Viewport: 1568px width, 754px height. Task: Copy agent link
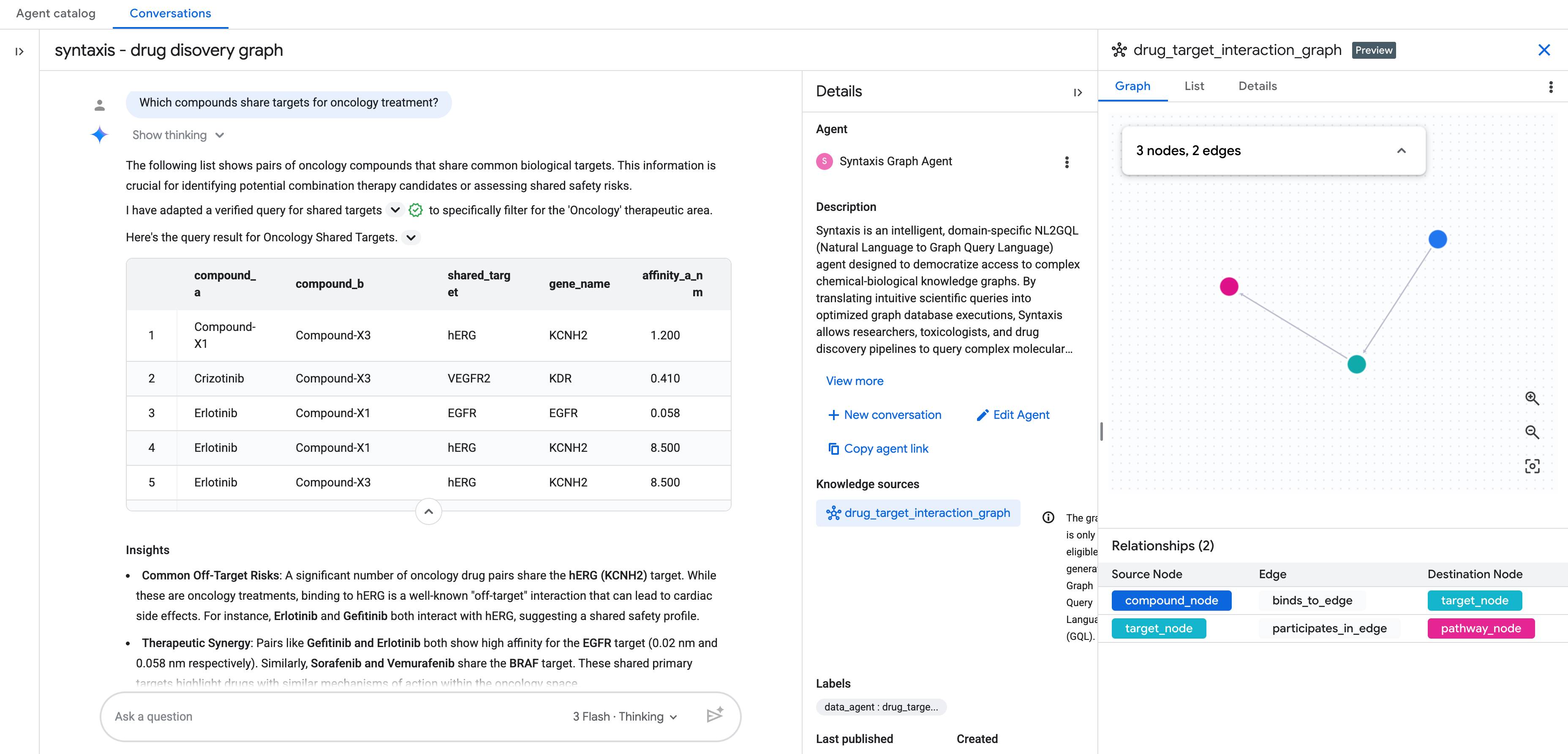pos(878,449)
